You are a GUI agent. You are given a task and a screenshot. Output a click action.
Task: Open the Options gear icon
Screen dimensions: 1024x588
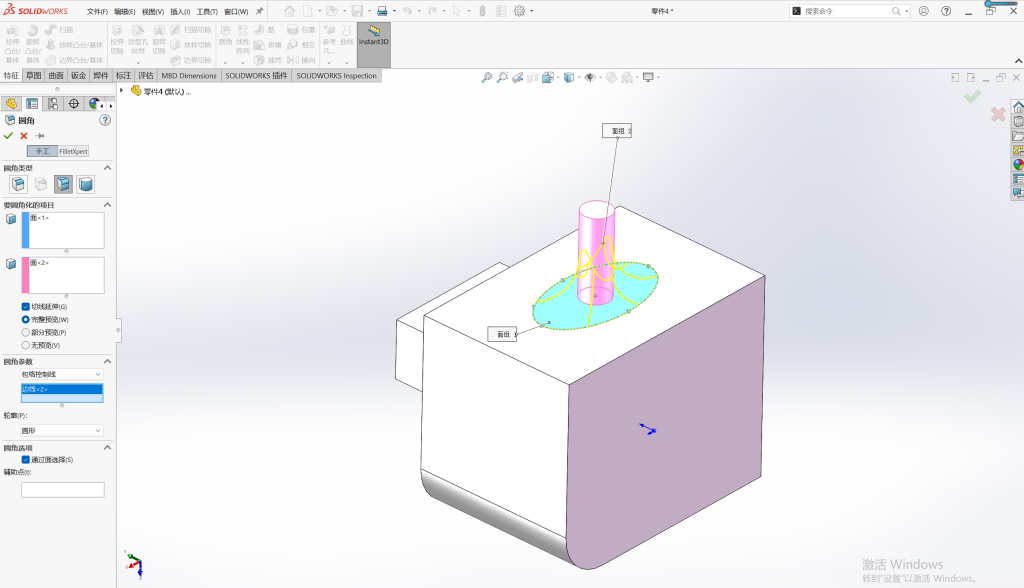(x=520, y=11)
